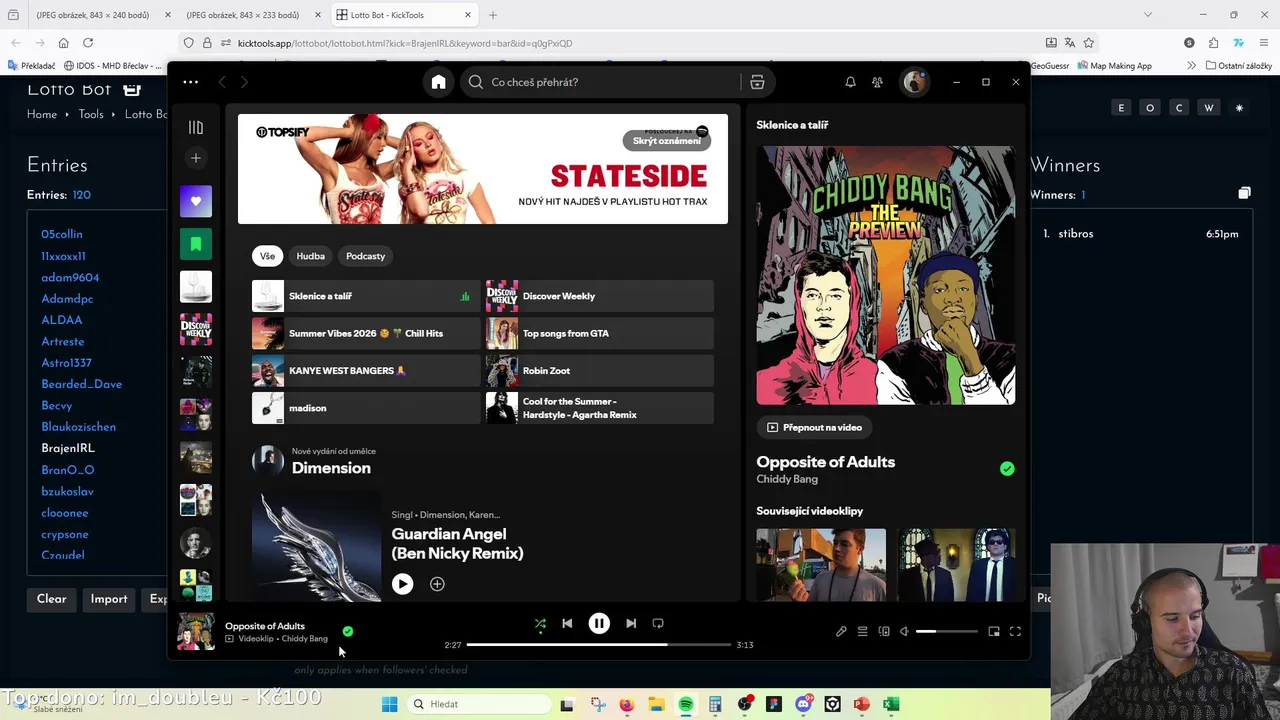Skip to next track
The height and width of the screenshot is (720, 1280).
click(x=631, y=623)
